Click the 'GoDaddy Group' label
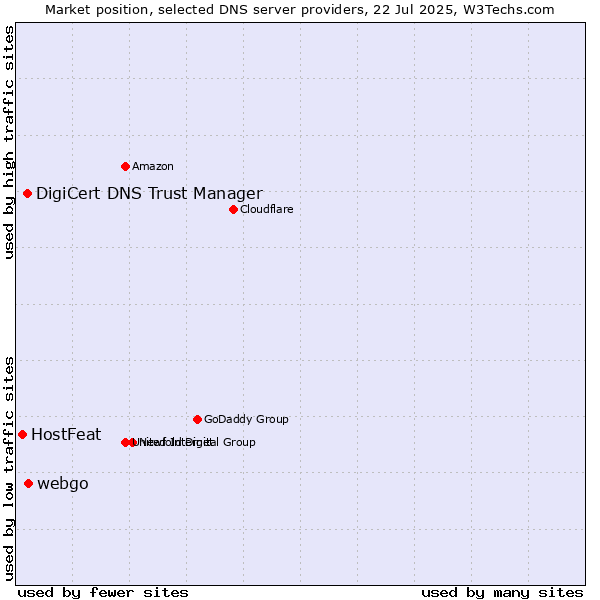600x600 pixels. [x=246, y=419]
